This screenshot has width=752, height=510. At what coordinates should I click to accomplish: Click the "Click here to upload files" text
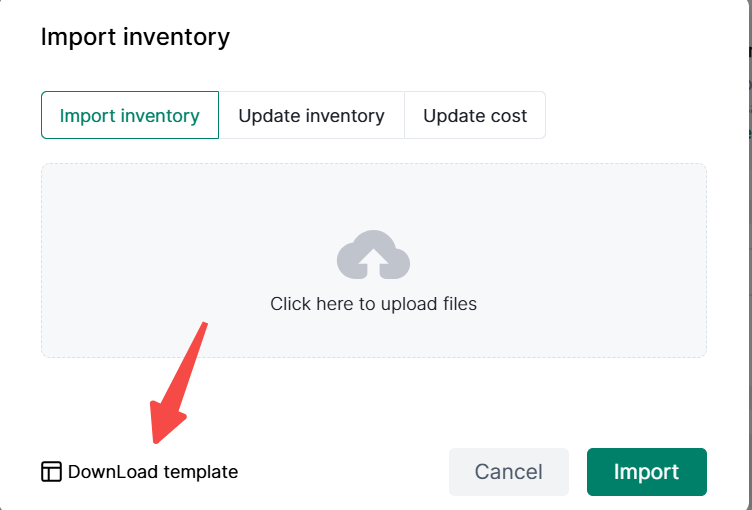click(x=373, y=304)
